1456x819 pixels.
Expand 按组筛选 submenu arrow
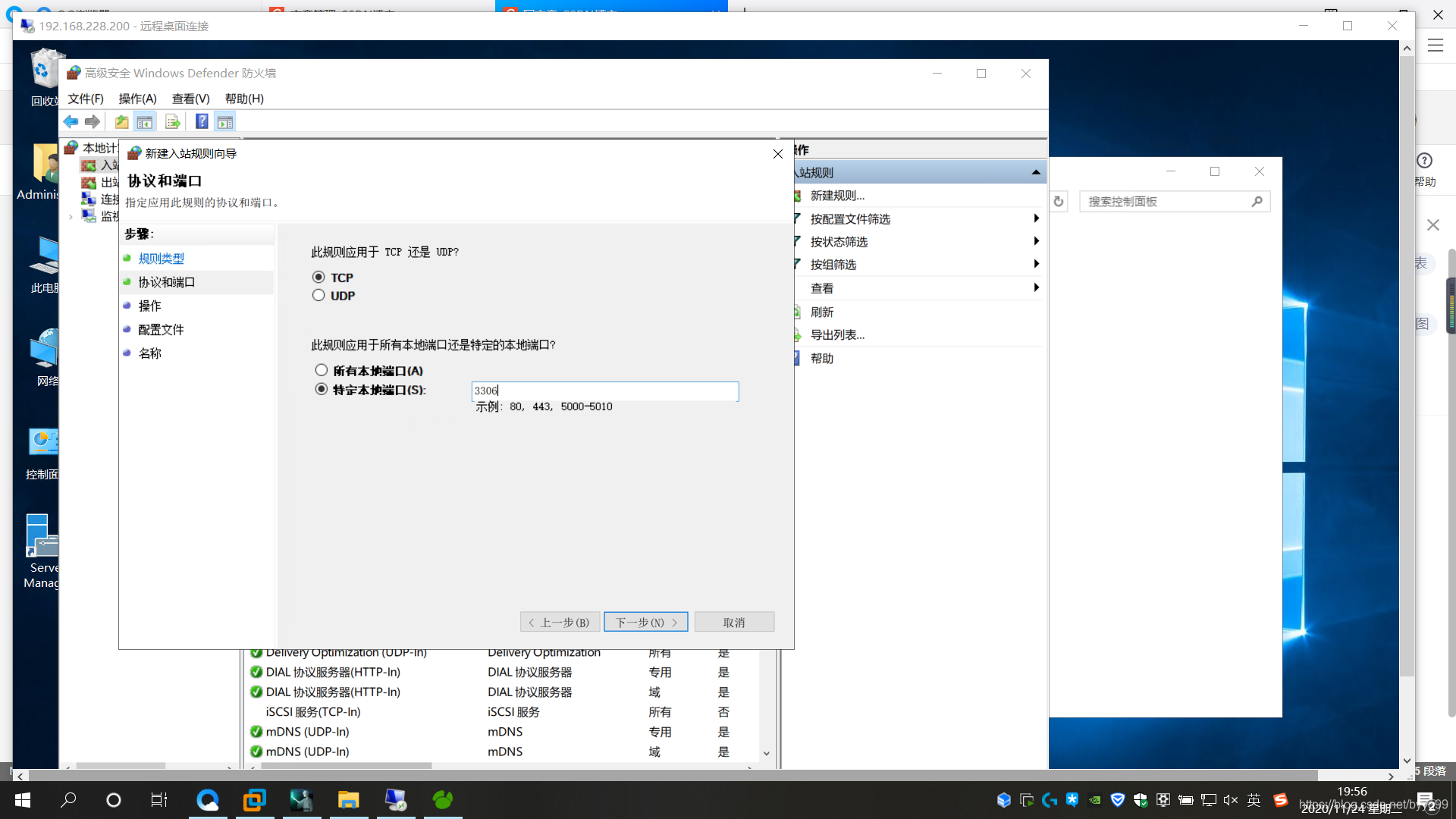point(1036,264)
